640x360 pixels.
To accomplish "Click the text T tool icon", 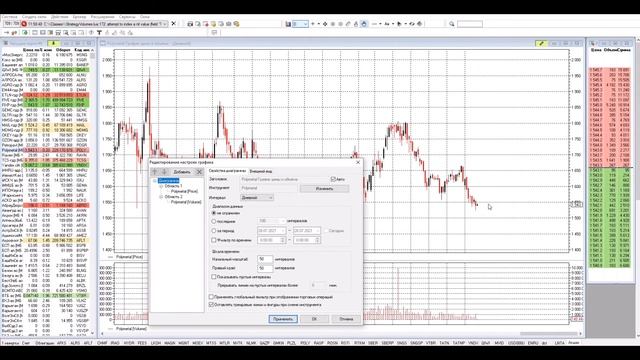I will (99, 33).
